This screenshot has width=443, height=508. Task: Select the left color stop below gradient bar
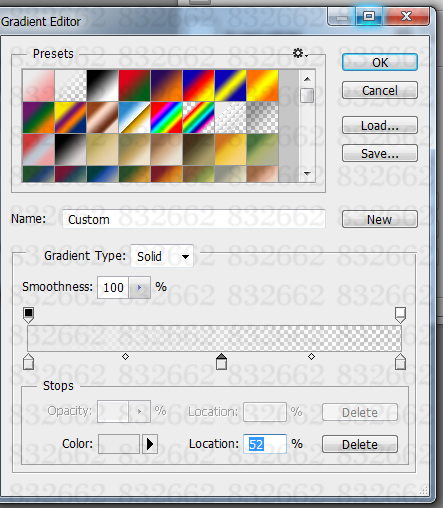click(29, 362)
